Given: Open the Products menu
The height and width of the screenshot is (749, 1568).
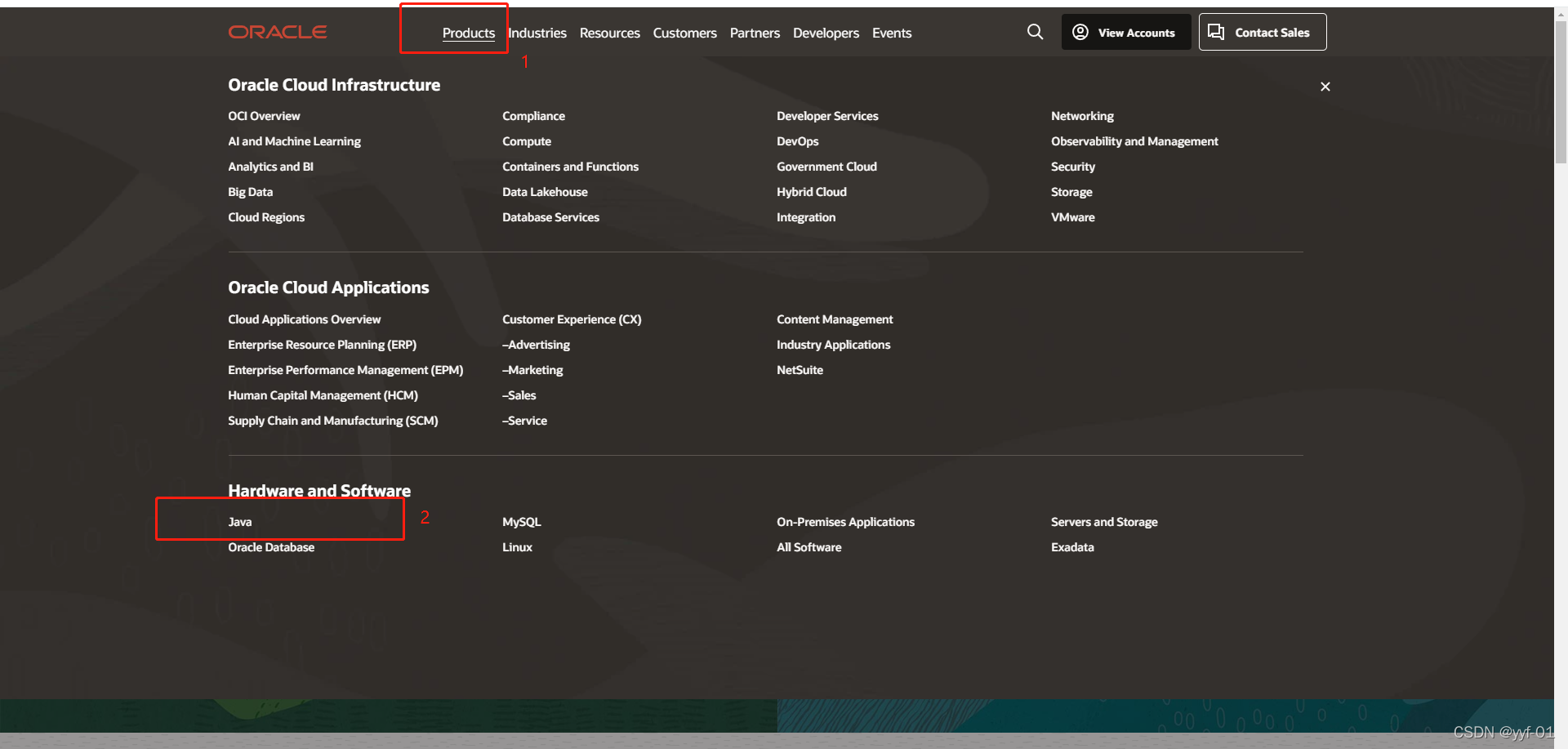Looking at the screenshot, I should click(x=469, y=33).
